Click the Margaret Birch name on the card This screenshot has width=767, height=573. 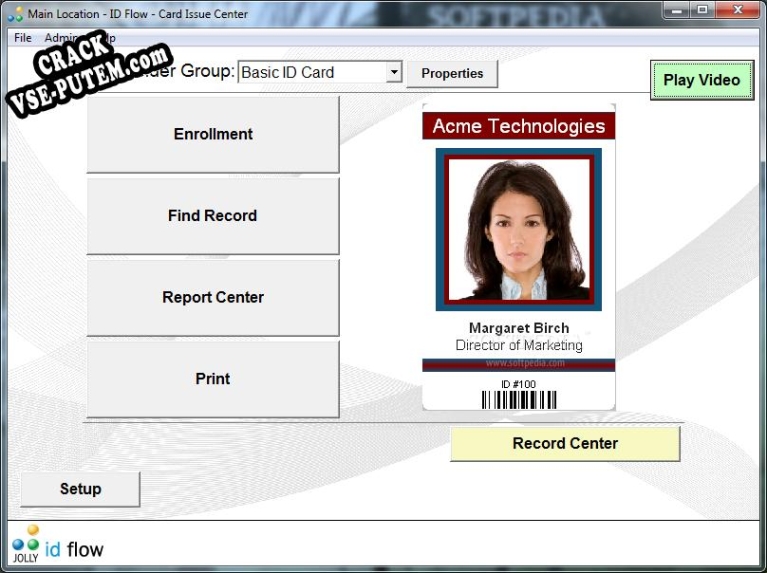pyautogui.click(x=518, y=328)
